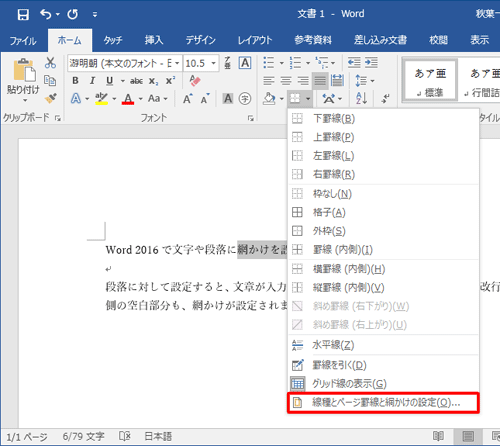Click the 6/79 文字 word count
This screenshot has height=446, width=500.
(x=83, y=436)
